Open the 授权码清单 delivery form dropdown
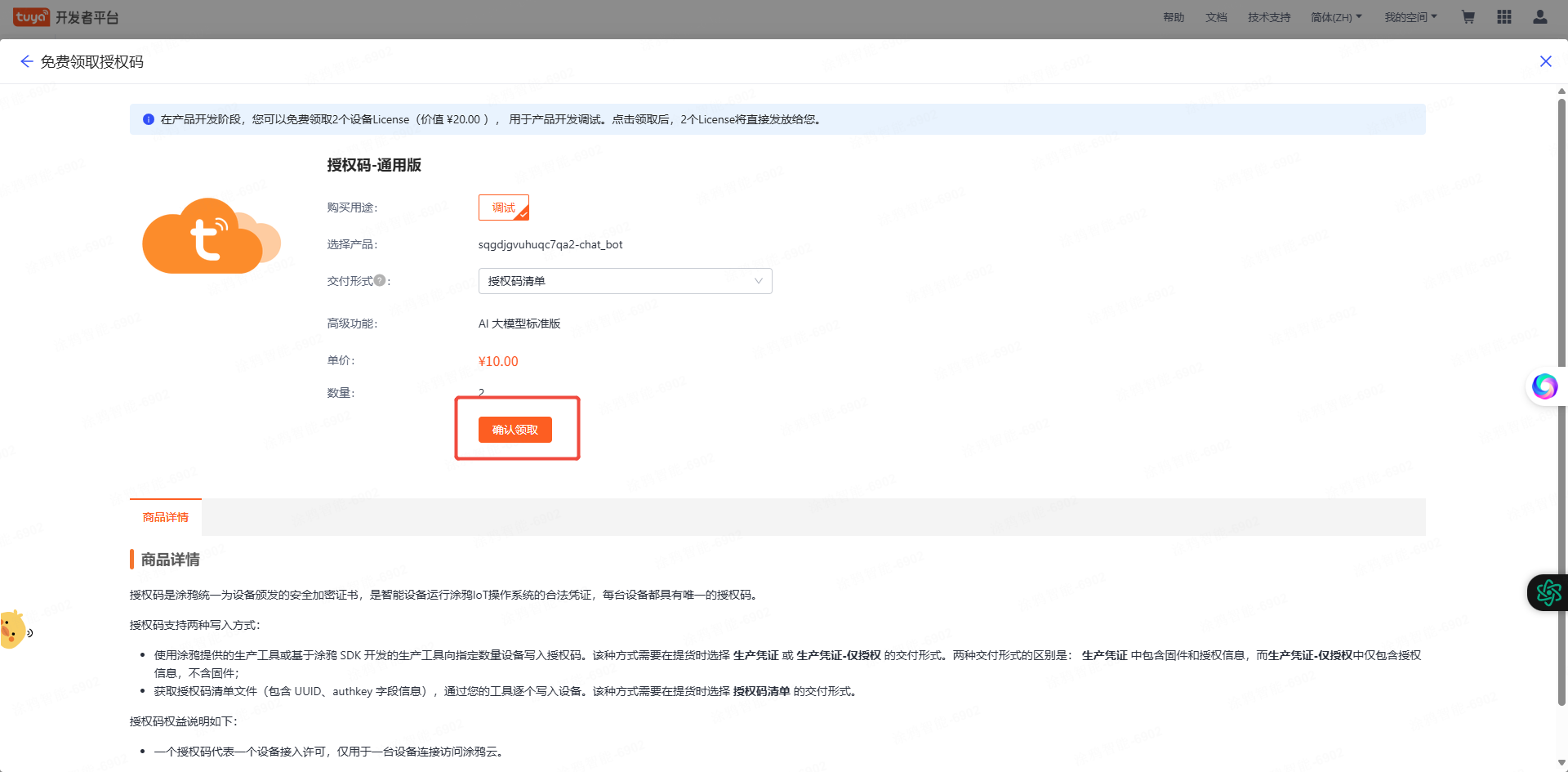This screenshot has height=772, width=1568. pyautogui.click(x=626, y=281)
